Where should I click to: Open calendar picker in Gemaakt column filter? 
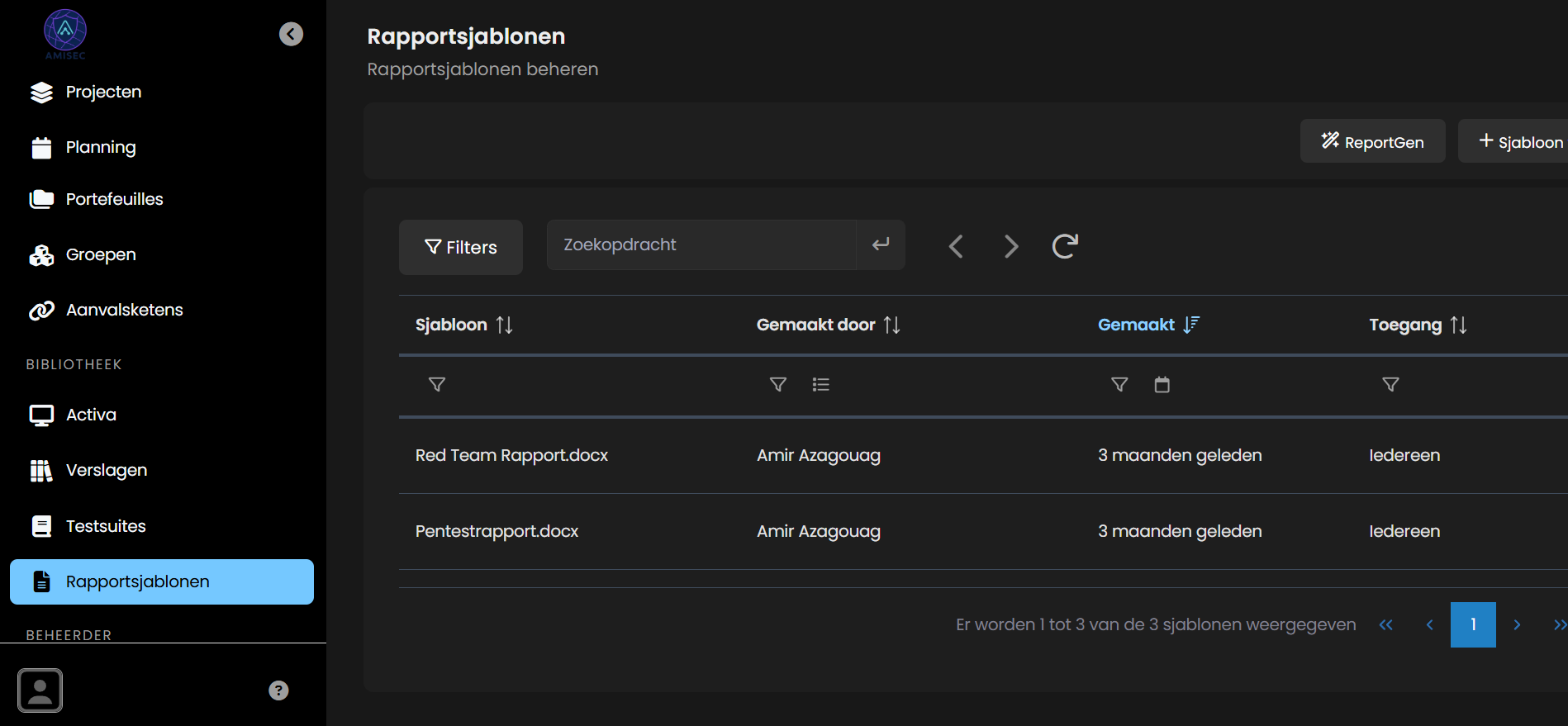point(1162,385)
